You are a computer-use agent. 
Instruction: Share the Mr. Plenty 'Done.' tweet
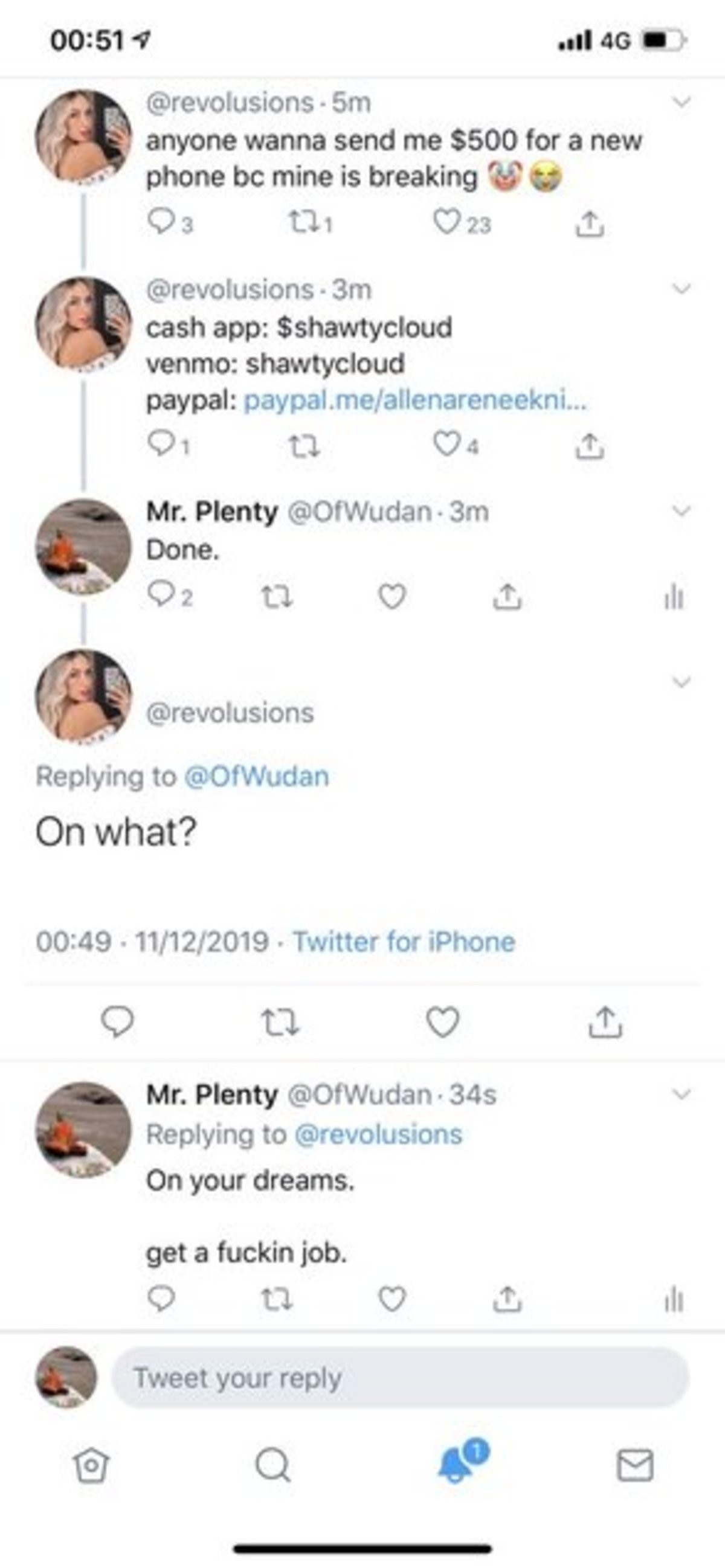506,597
